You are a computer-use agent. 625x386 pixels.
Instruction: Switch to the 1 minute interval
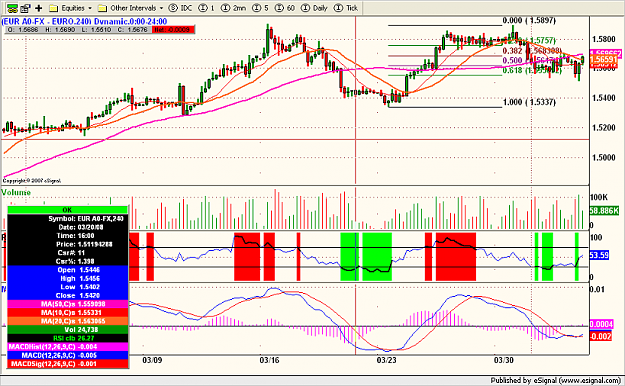[207, 8]
